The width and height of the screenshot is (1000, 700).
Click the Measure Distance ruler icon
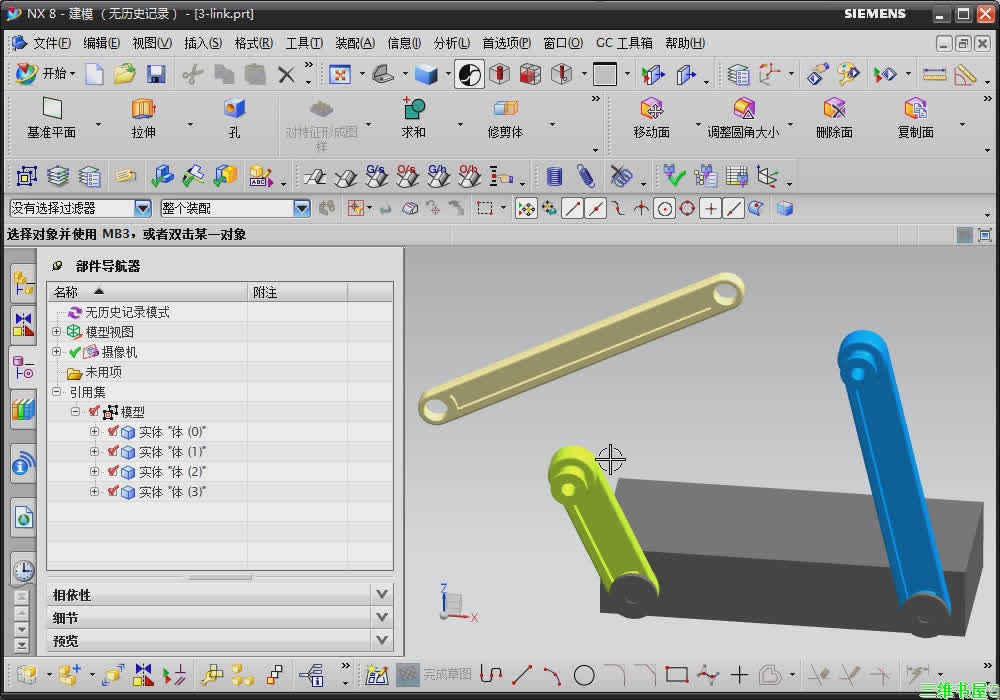click(934, 75)
